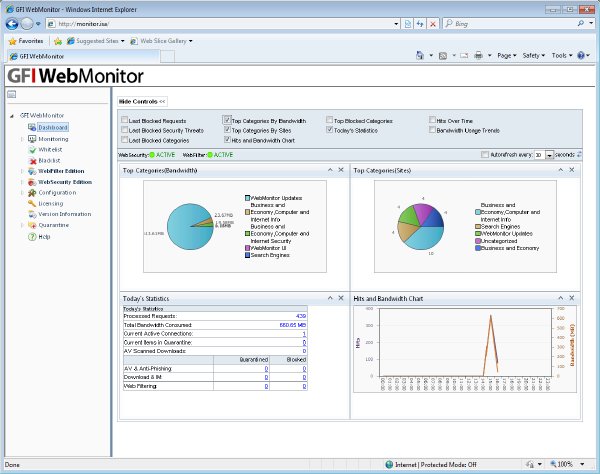600x474 pixels.
Task: Click the Bing search magnifier icon
Action: [580, 23]
